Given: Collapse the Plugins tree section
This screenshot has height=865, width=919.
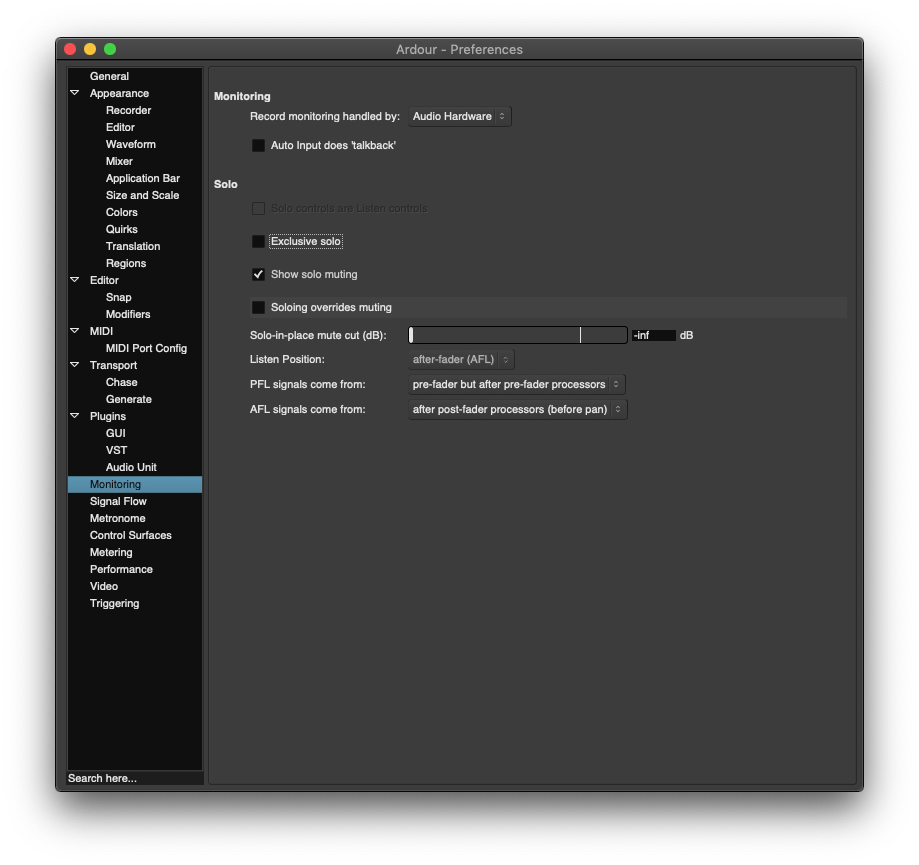Looking at the screenshot, I should coord(75,416).
